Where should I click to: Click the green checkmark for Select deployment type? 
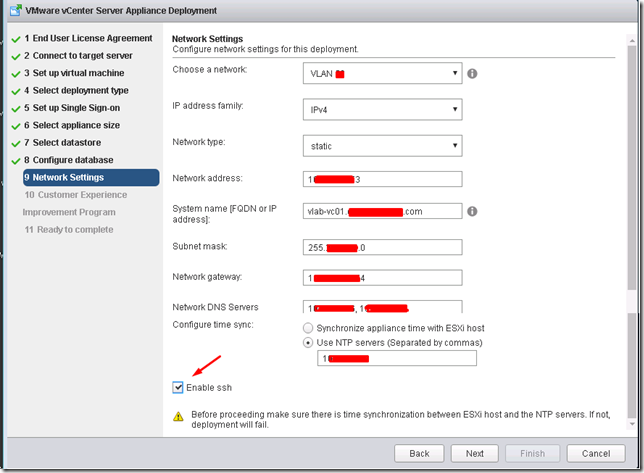point(16,92)
